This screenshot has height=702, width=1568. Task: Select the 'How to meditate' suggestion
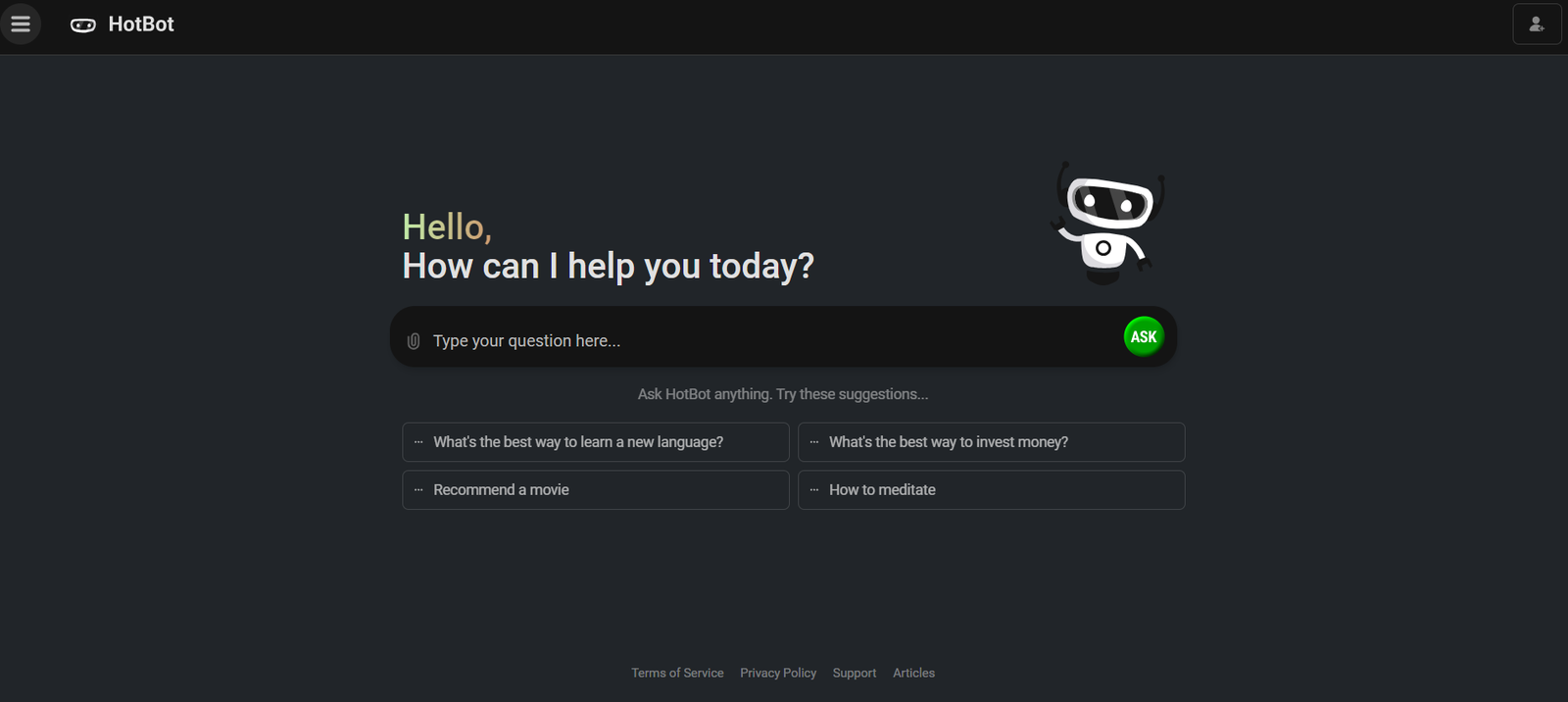882,490
